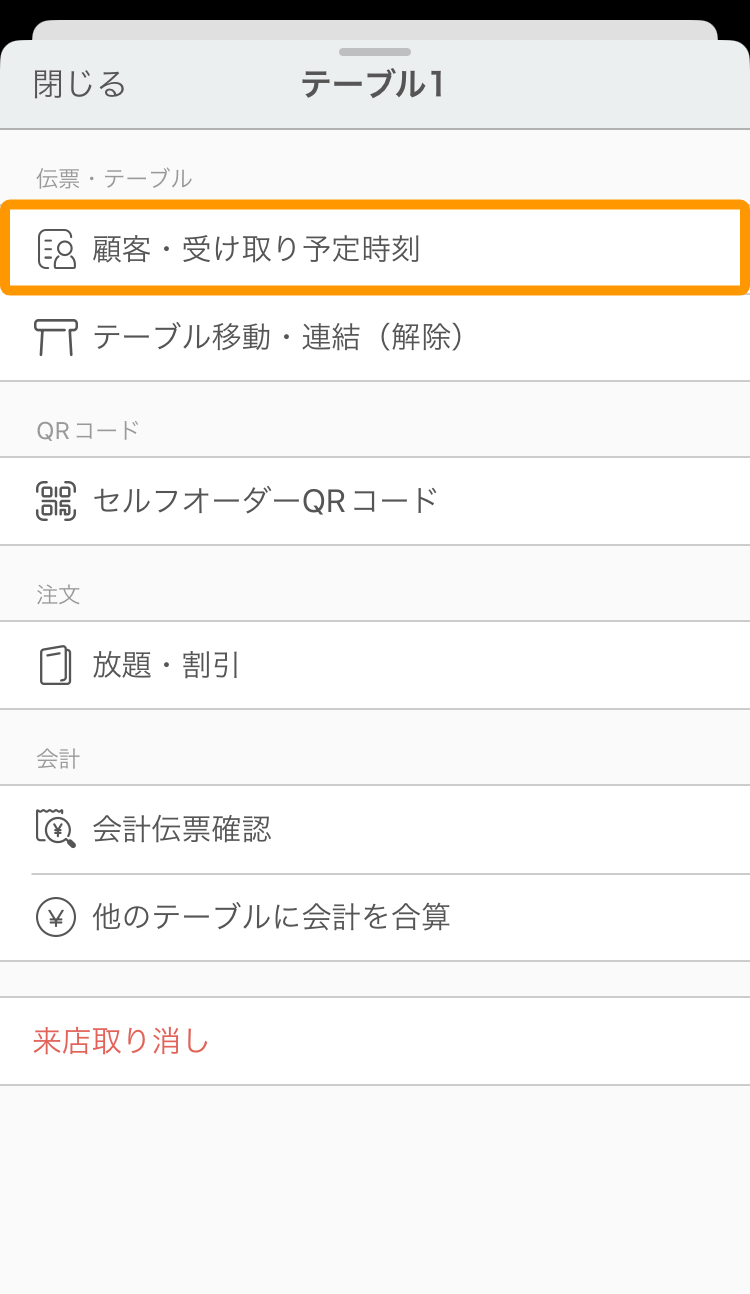This screenshot has width=750, height=1294.
Task: Show the セルフオーダーQRコード entry
Action: click(375, 501)
